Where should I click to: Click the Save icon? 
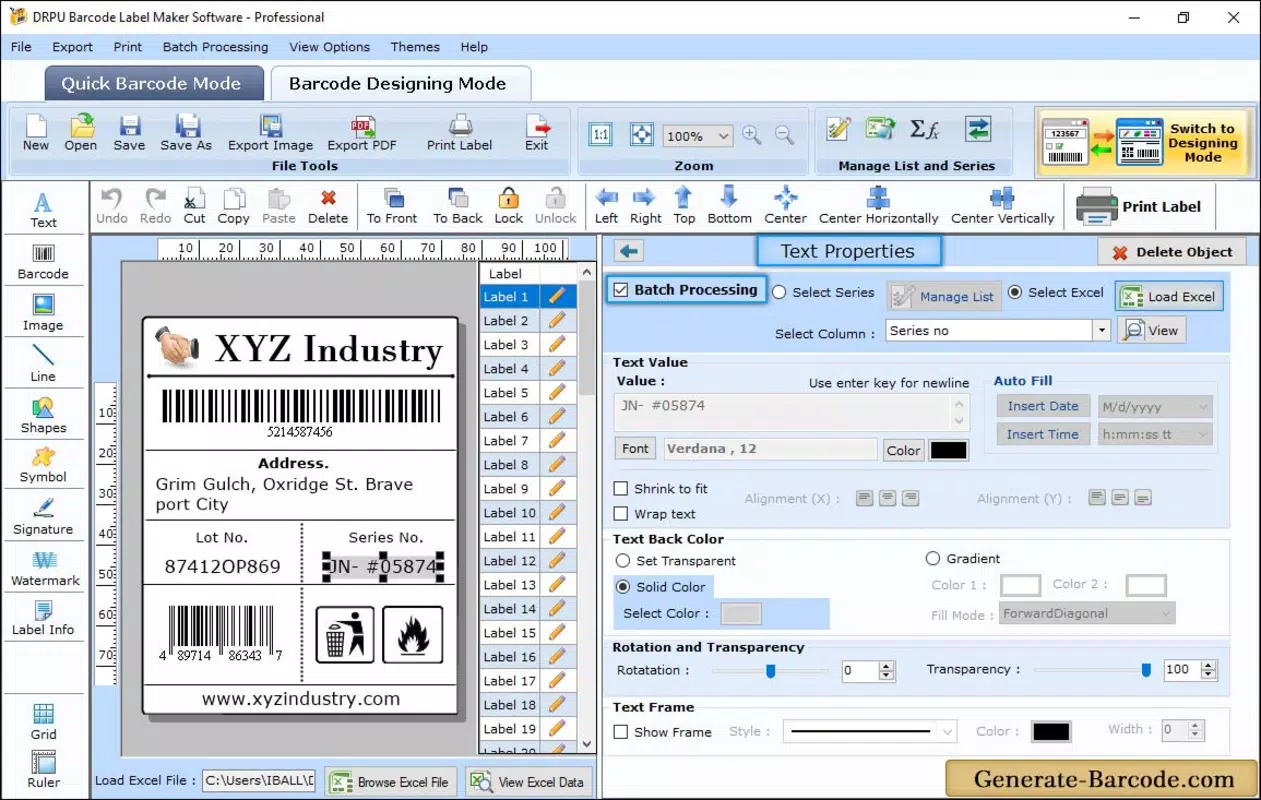[x=129, y=126]
